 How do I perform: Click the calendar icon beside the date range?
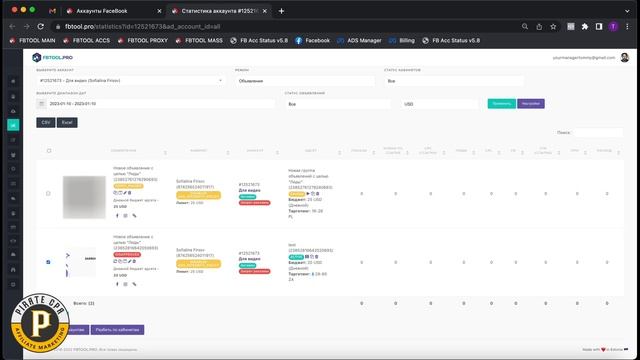click(41, 104)
